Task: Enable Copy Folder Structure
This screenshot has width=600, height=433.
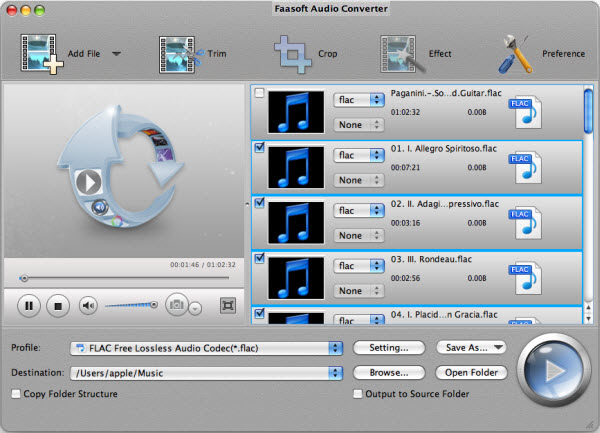Action: point(16,394)
